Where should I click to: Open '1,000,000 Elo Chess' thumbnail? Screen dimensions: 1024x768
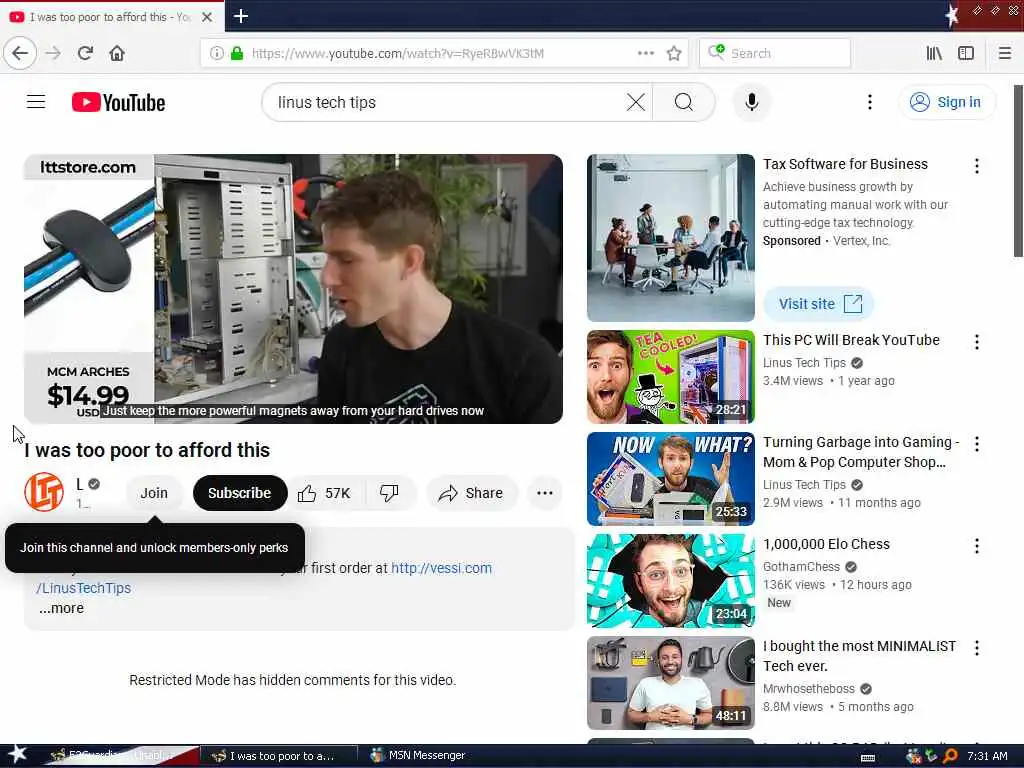(x=671, y=581)
